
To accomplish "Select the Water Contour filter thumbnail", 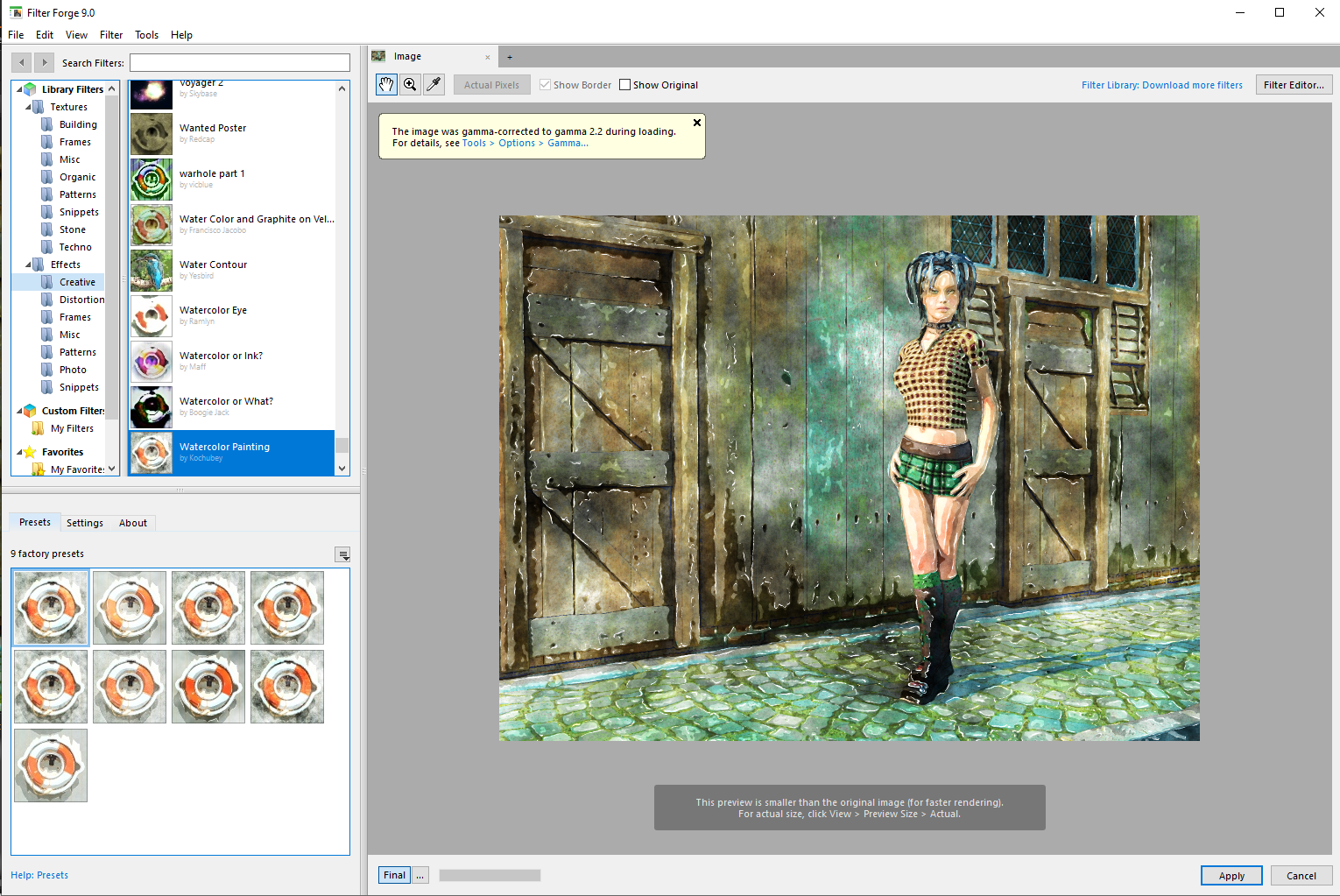I will point(152,271).
